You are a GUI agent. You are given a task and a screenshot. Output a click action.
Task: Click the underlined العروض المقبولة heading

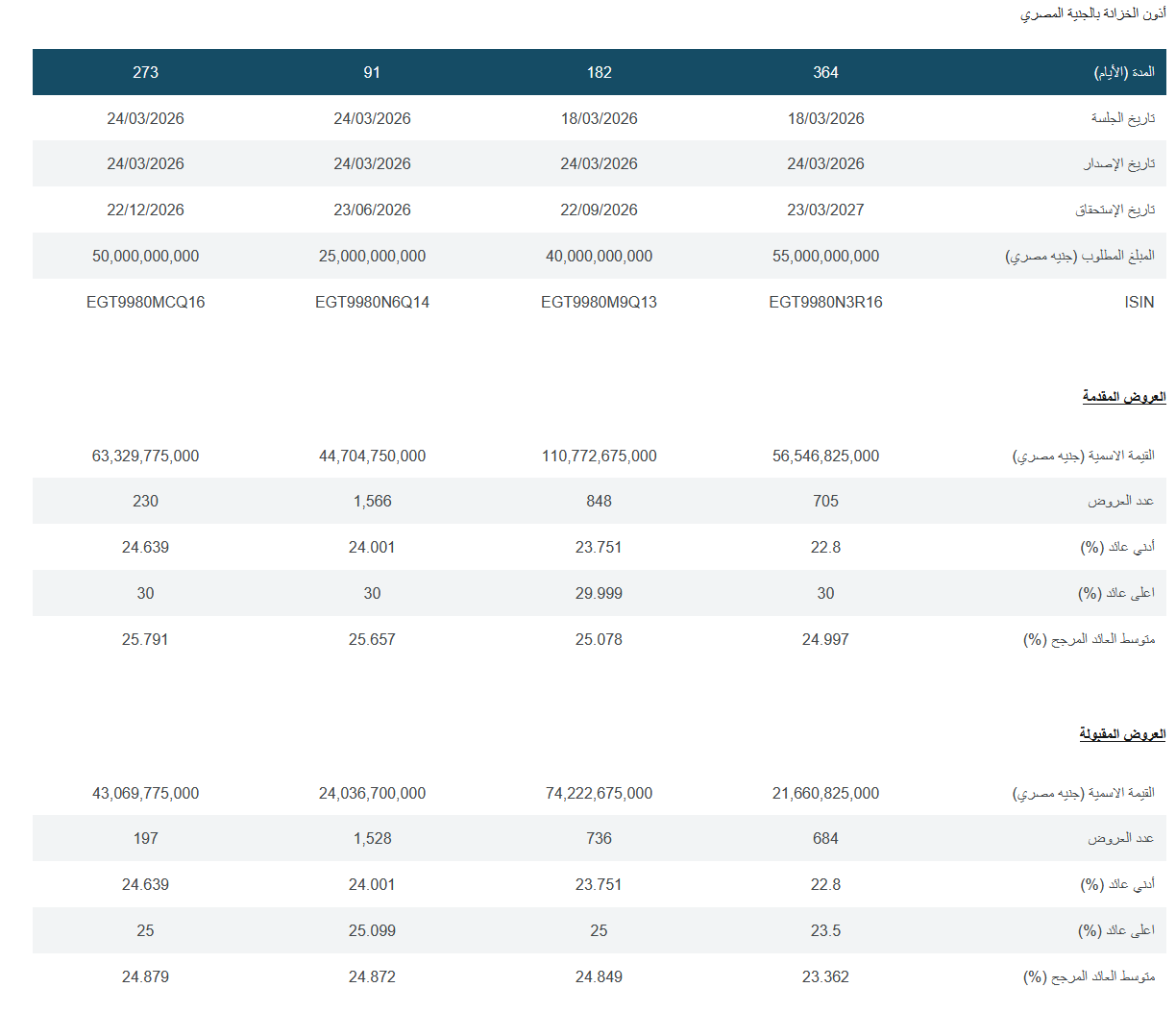pos(1121,734)
